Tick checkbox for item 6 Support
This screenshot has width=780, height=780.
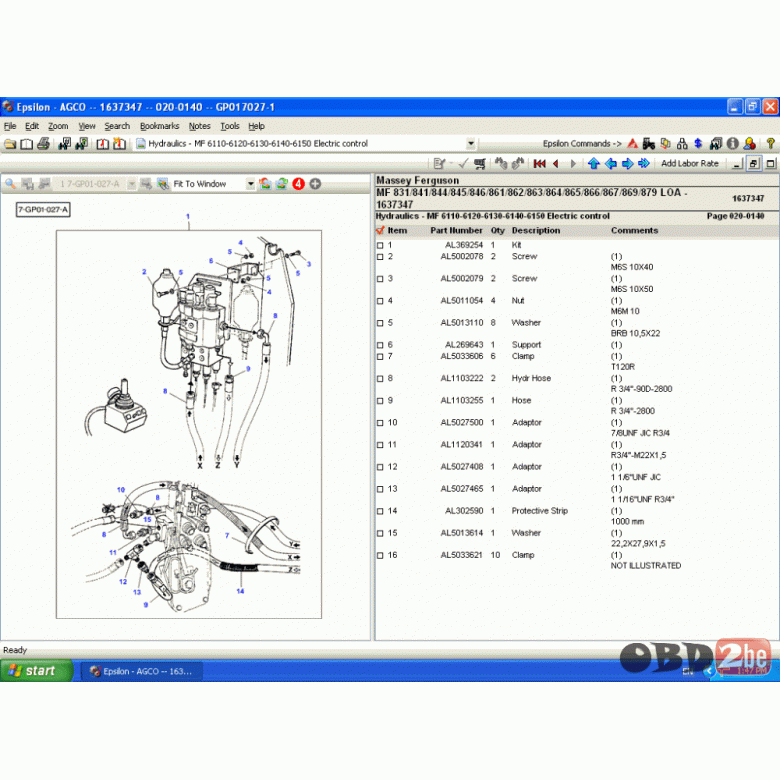click(x=380, y=345)
